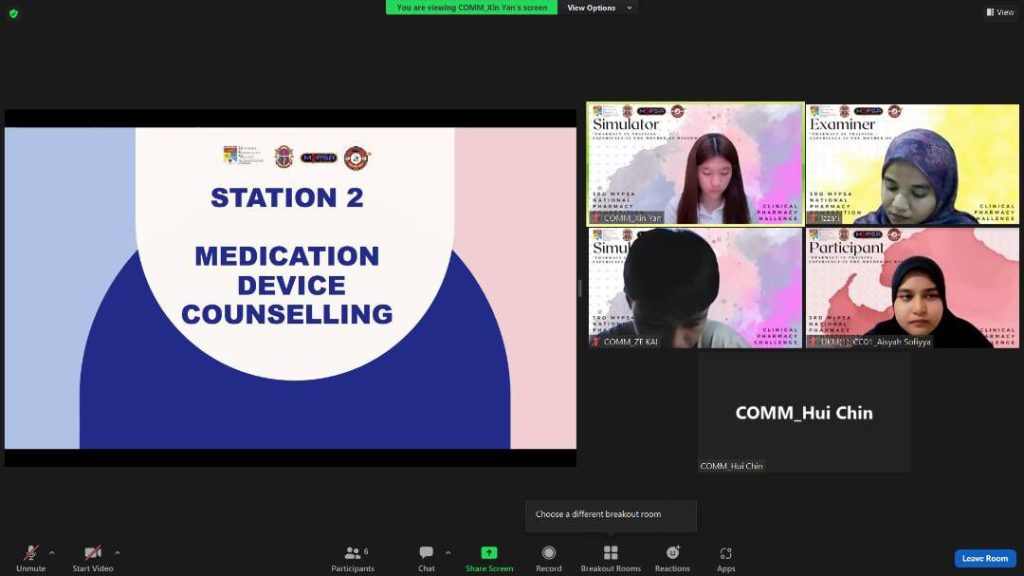Open the Participants panel
The image size is (1024, 576).
(352, 553)
